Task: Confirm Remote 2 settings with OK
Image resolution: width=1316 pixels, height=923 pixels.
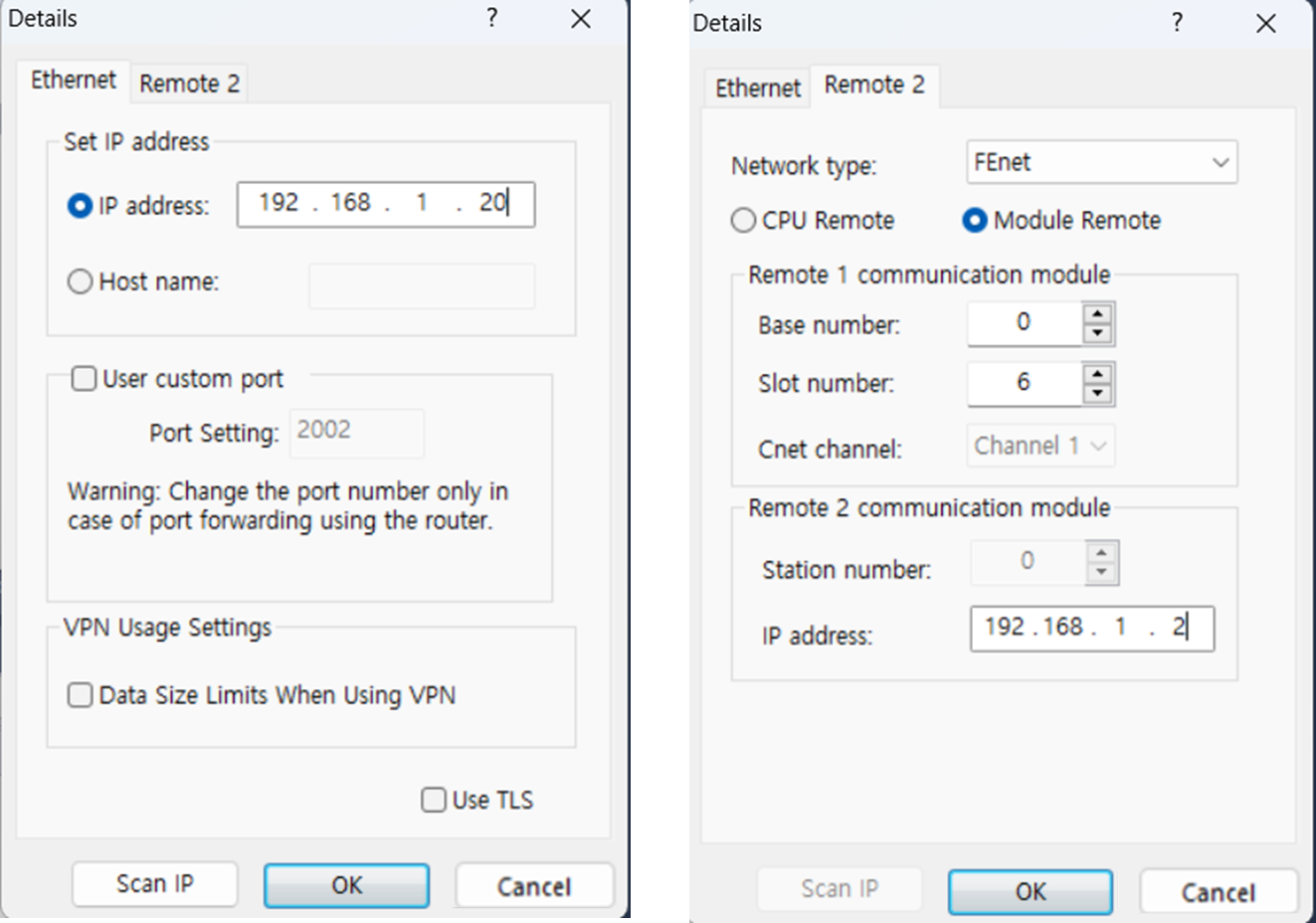Action: [1030, 891]
